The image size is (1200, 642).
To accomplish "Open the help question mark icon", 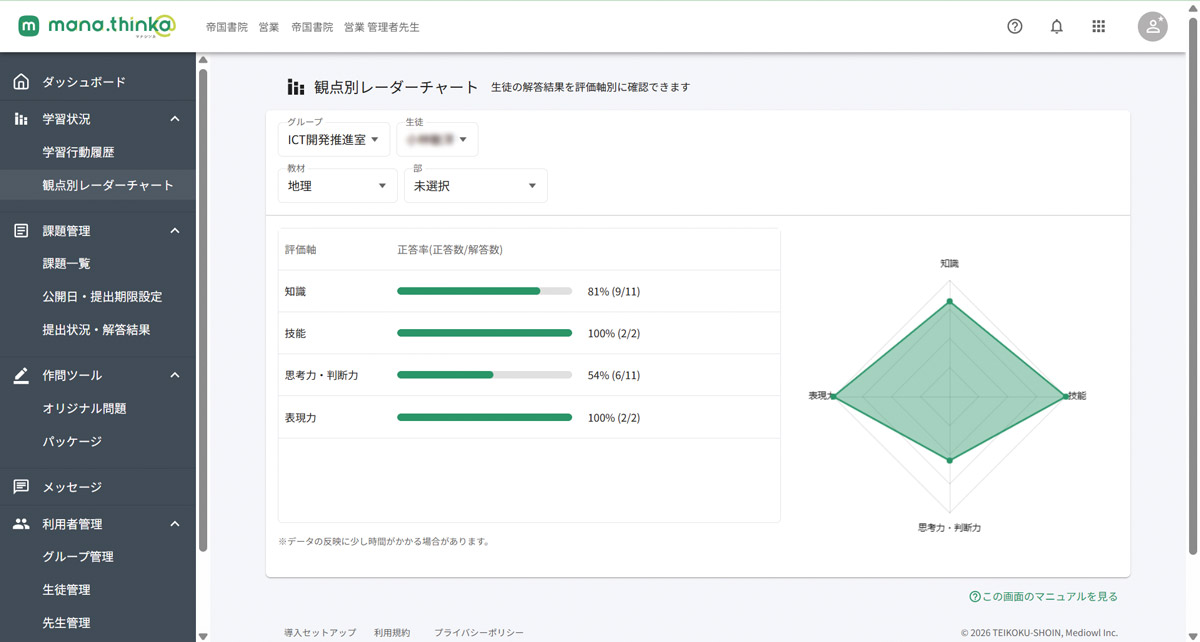I will [1015, 27].
